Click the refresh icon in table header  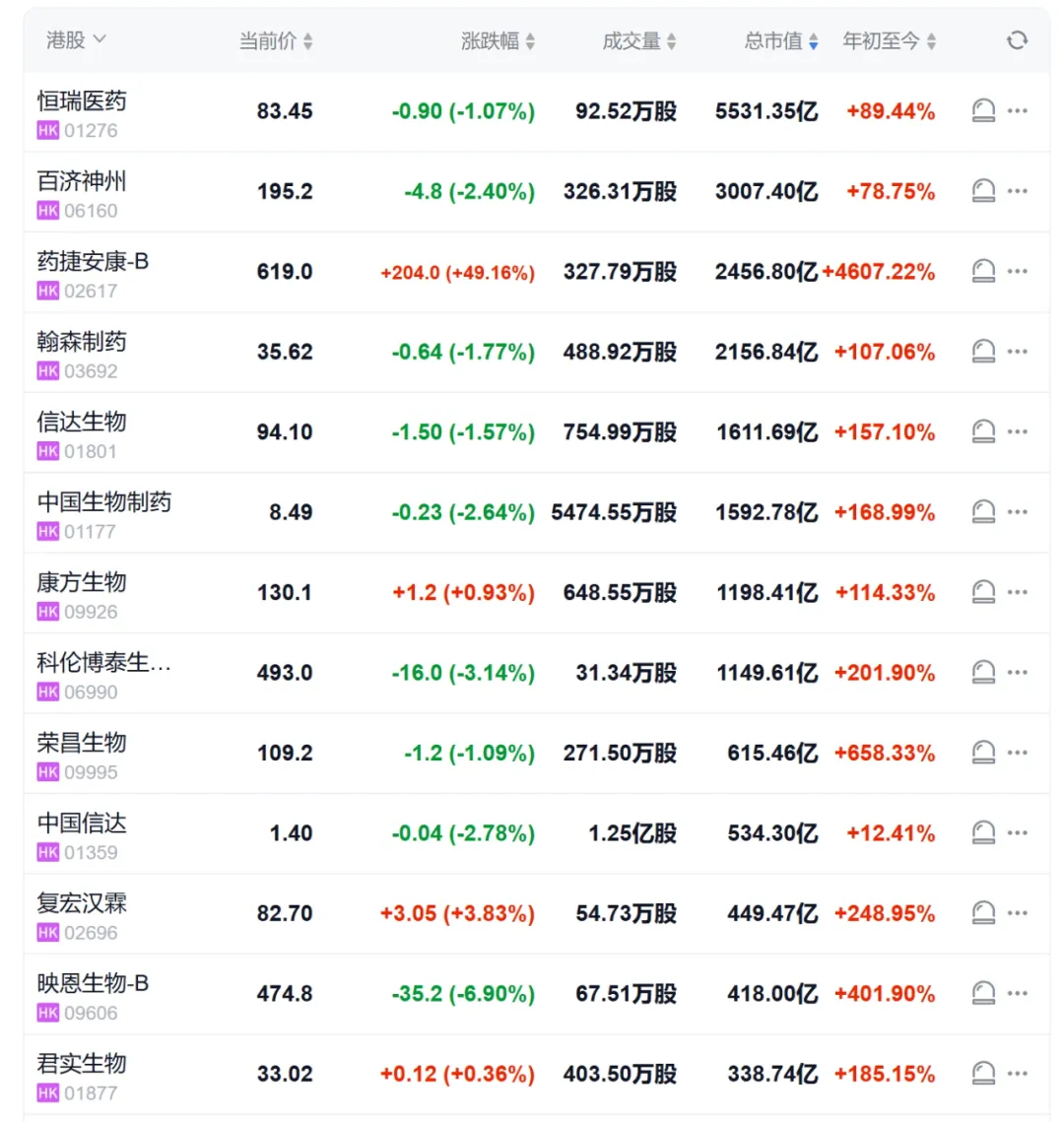[x=1017, y=40]
